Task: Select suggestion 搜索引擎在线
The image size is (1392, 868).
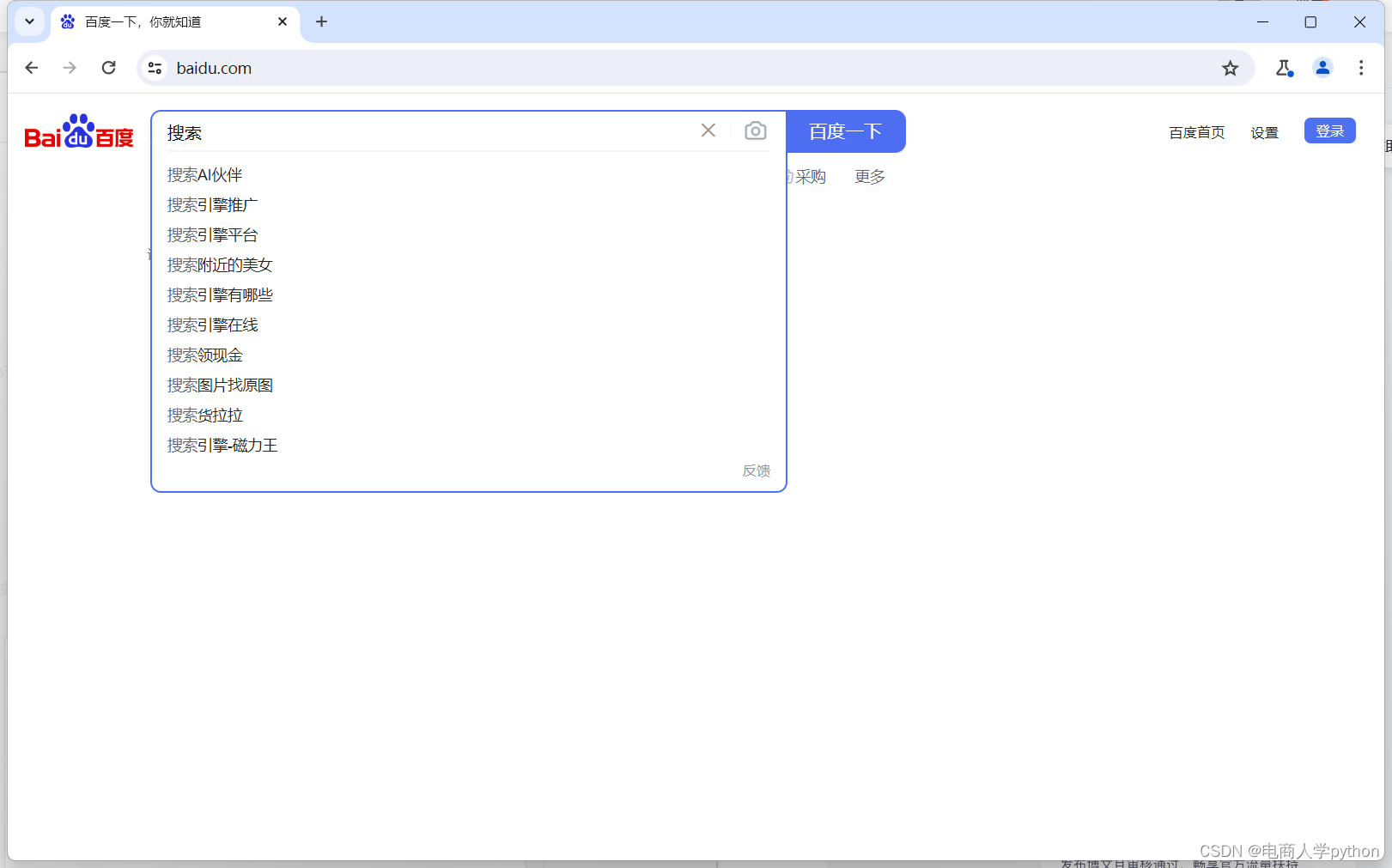Action: click(x=469, y=325)
